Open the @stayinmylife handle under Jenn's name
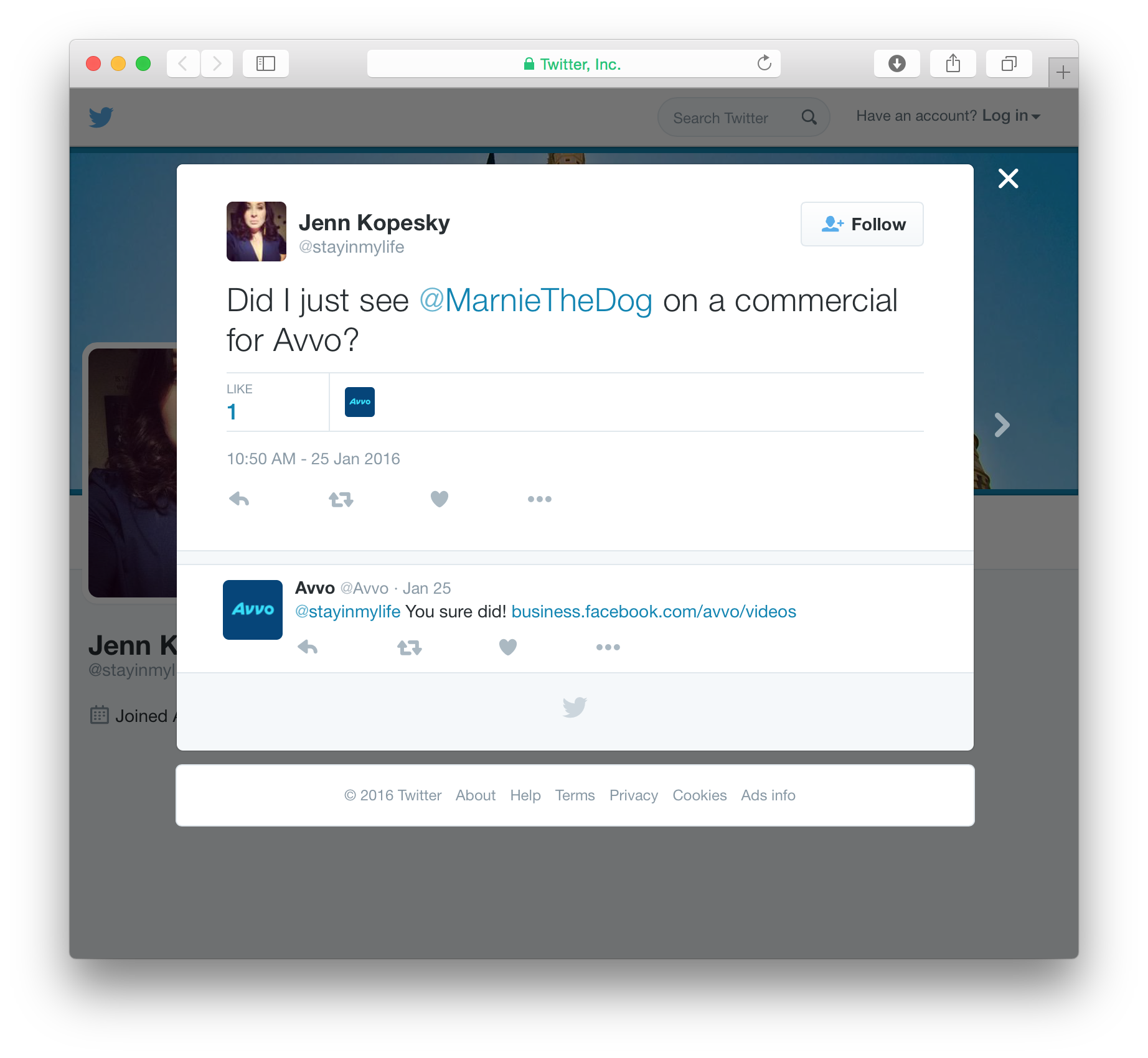The width and height of the screenshot is (1148, 1058). tap(352, 247)
